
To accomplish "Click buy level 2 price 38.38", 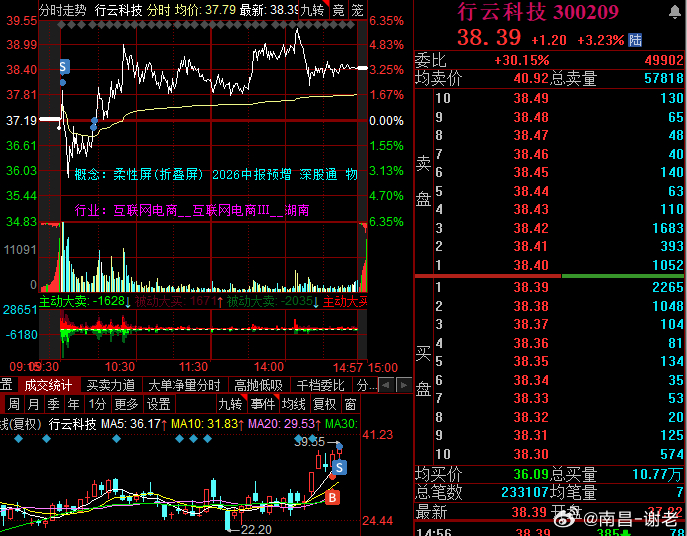I will 531,306.
